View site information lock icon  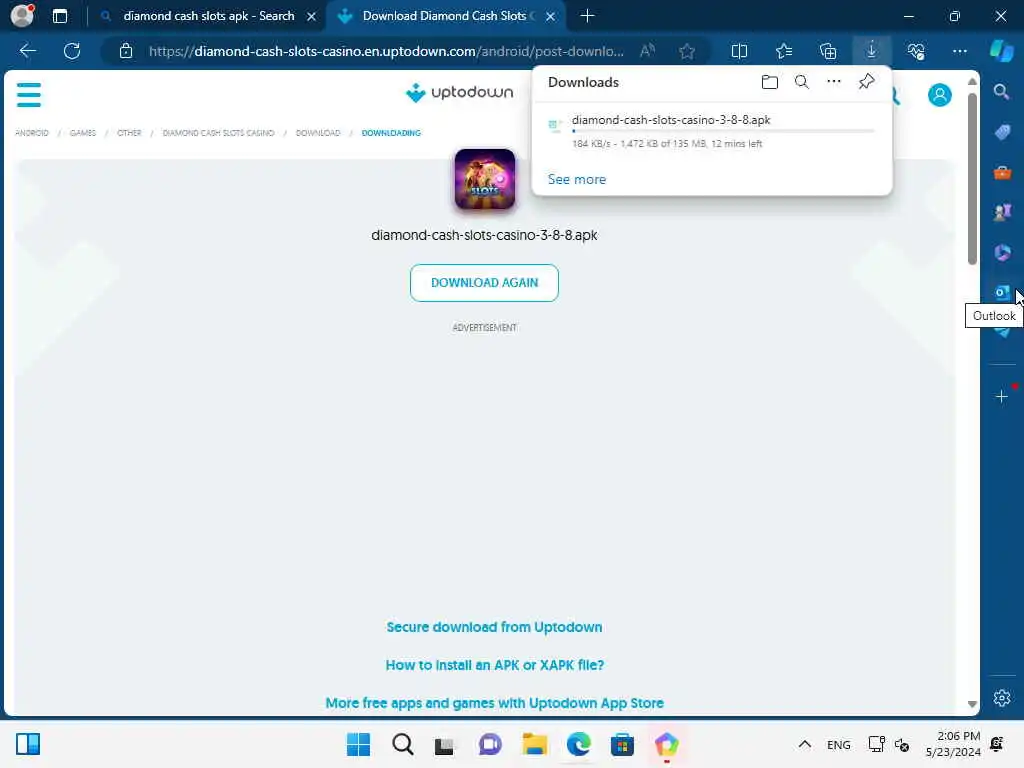pos(126,51)
